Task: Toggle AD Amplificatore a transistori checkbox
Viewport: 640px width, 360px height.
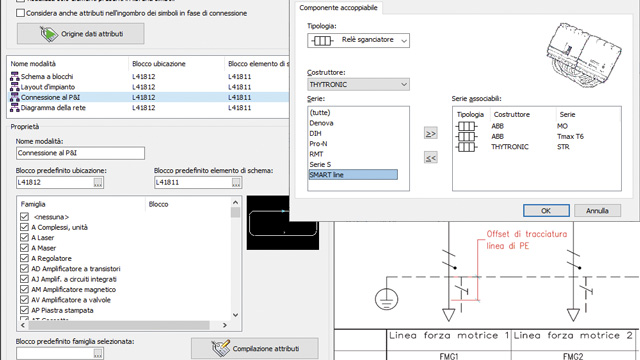Action: pos(24,269)
